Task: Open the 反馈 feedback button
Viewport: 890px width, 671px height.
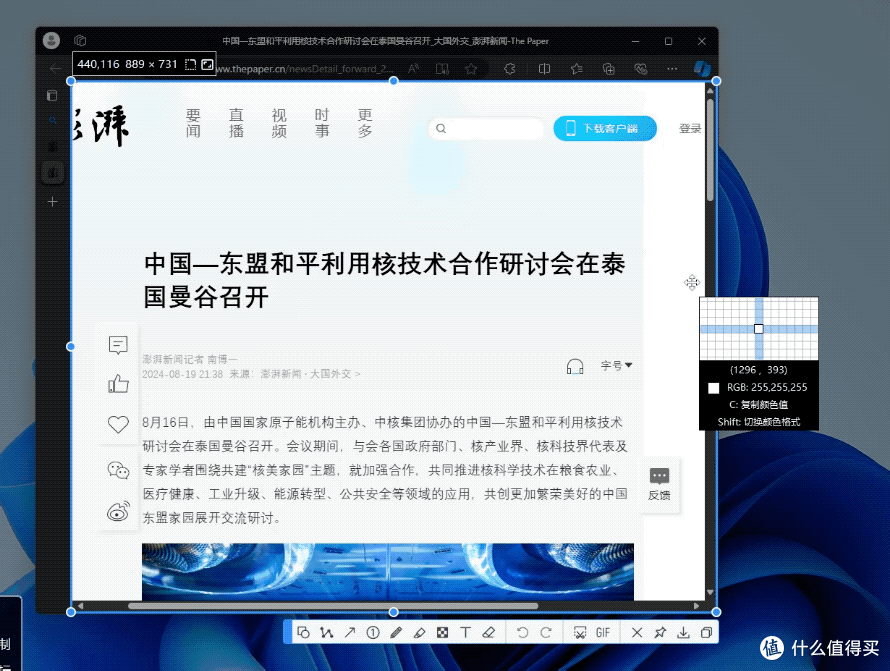Action: (x=659, y=485)
